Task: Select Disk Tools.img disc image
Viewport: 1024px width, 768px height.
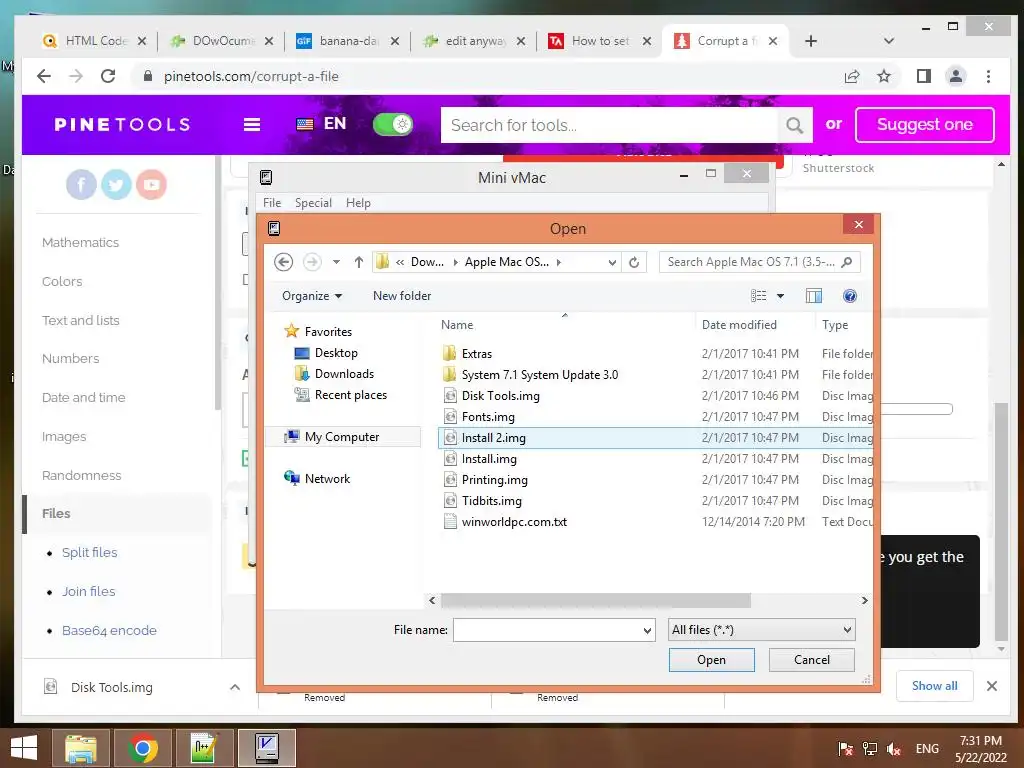Action: (x=500, y=396)
